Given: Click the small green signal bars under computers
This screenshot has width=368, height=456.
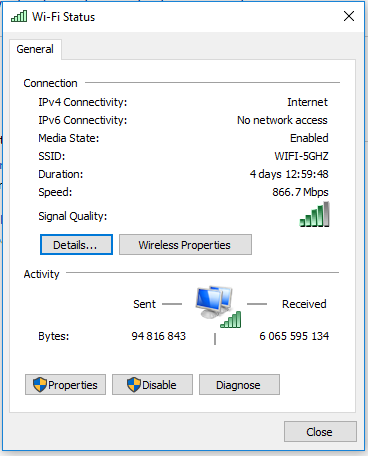Looking at the screenshot, I should (231, 319).
